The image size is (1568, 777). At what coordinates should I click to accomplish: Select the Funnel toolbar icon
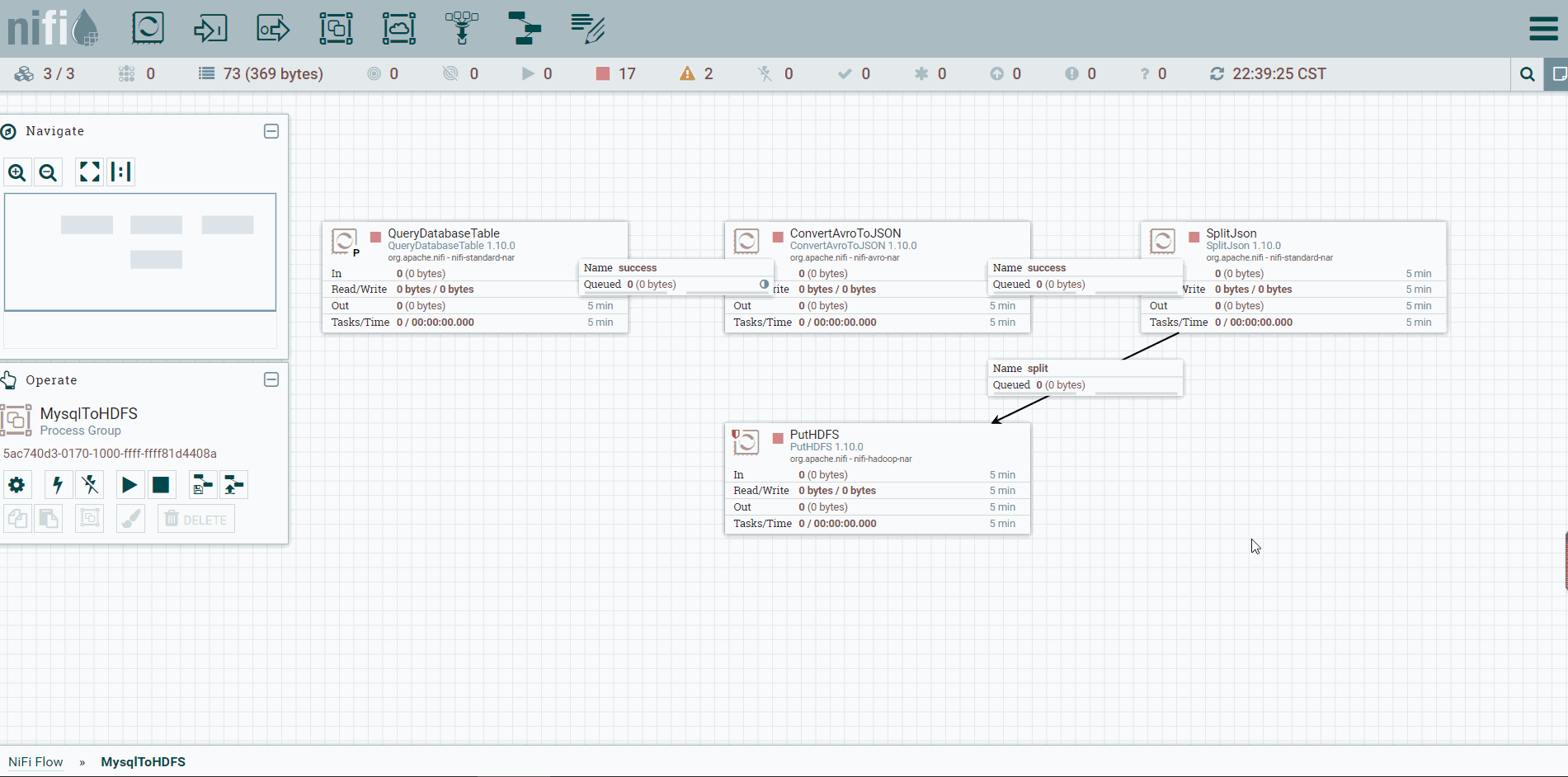pos(462,28)
